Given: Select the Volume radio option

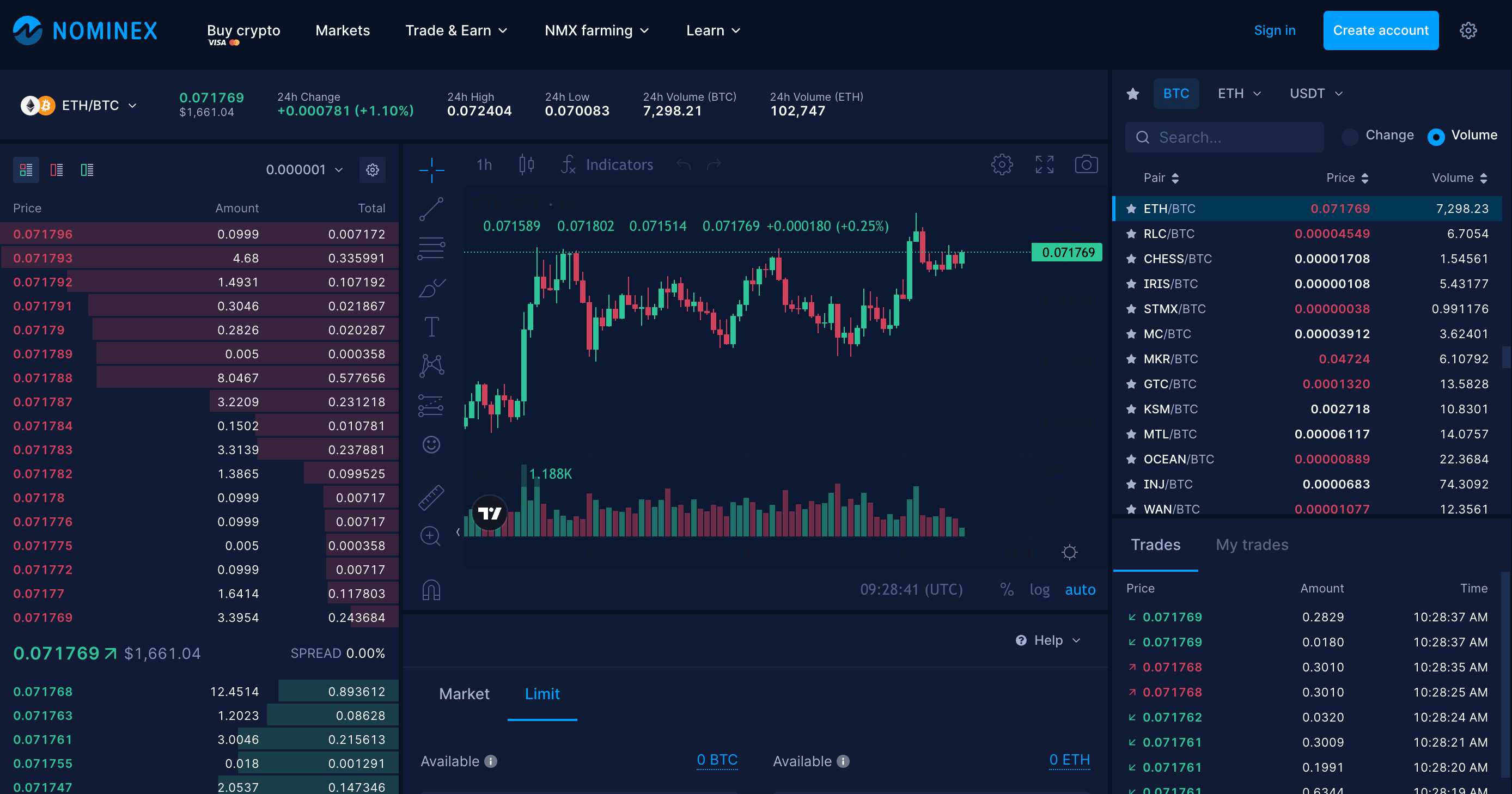Looking at the screenshot, I should 1436,136.
